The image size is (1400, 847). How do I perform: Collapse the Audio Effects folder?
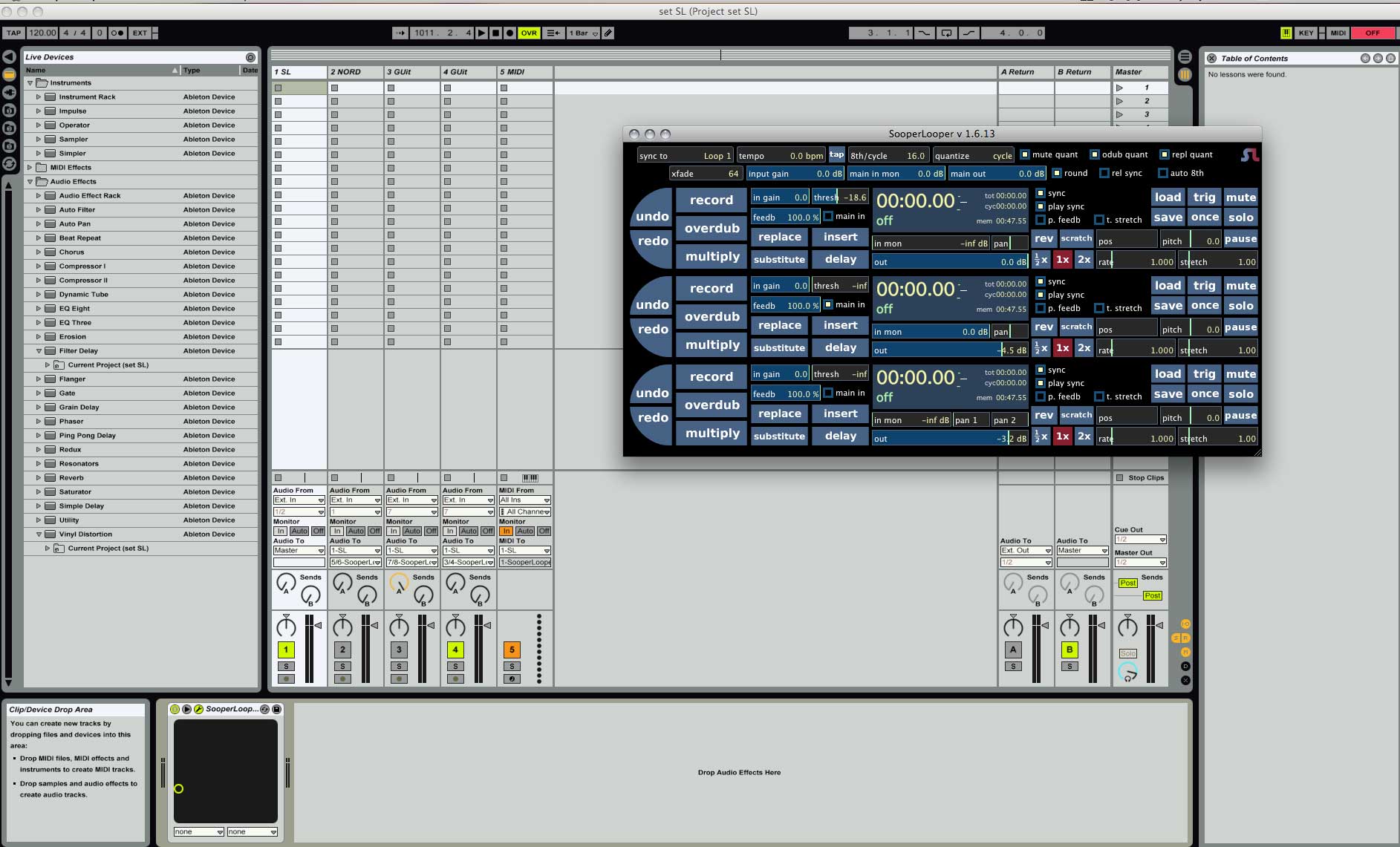point(30,182)
